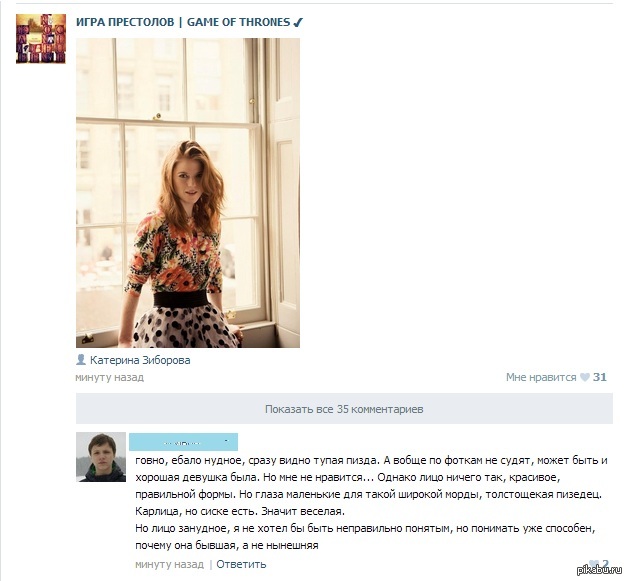Viewport: 627px width, 581px height.
Task: Like the post via Мне нравится
Action: tap(541, 377)
